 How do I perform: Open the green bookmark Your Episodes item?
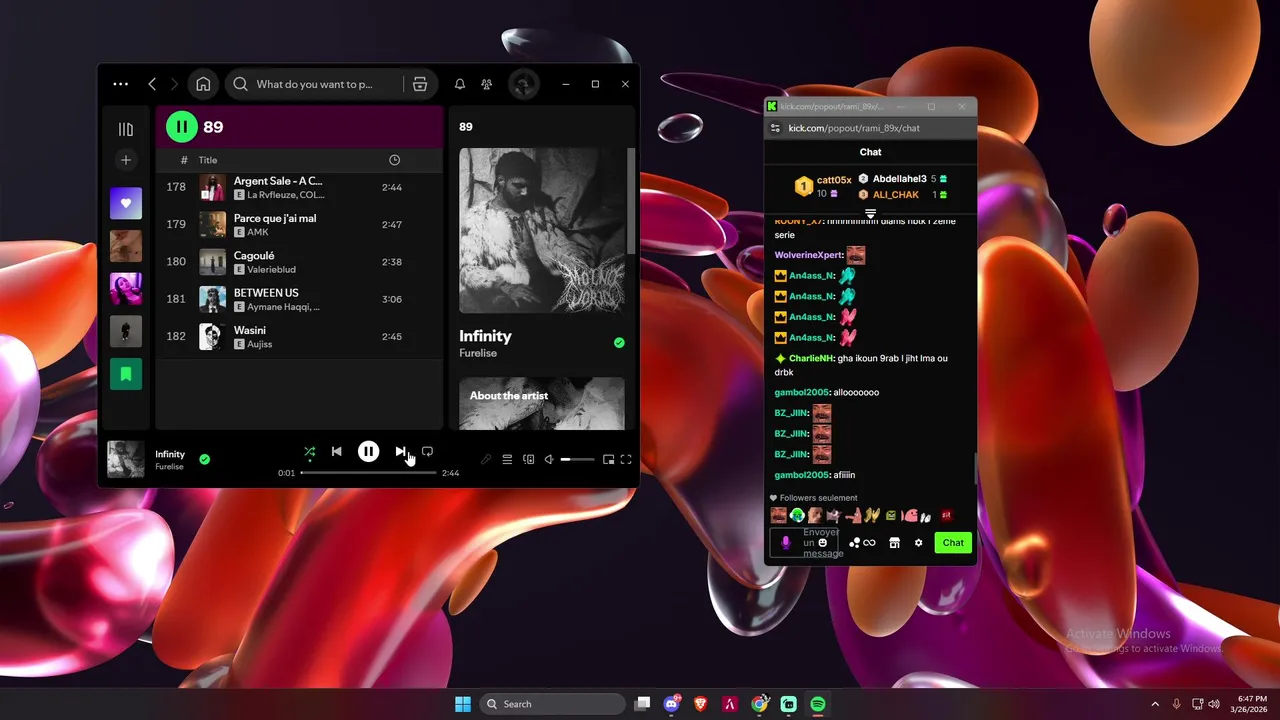pyautogui.click(x=126, y=374)
